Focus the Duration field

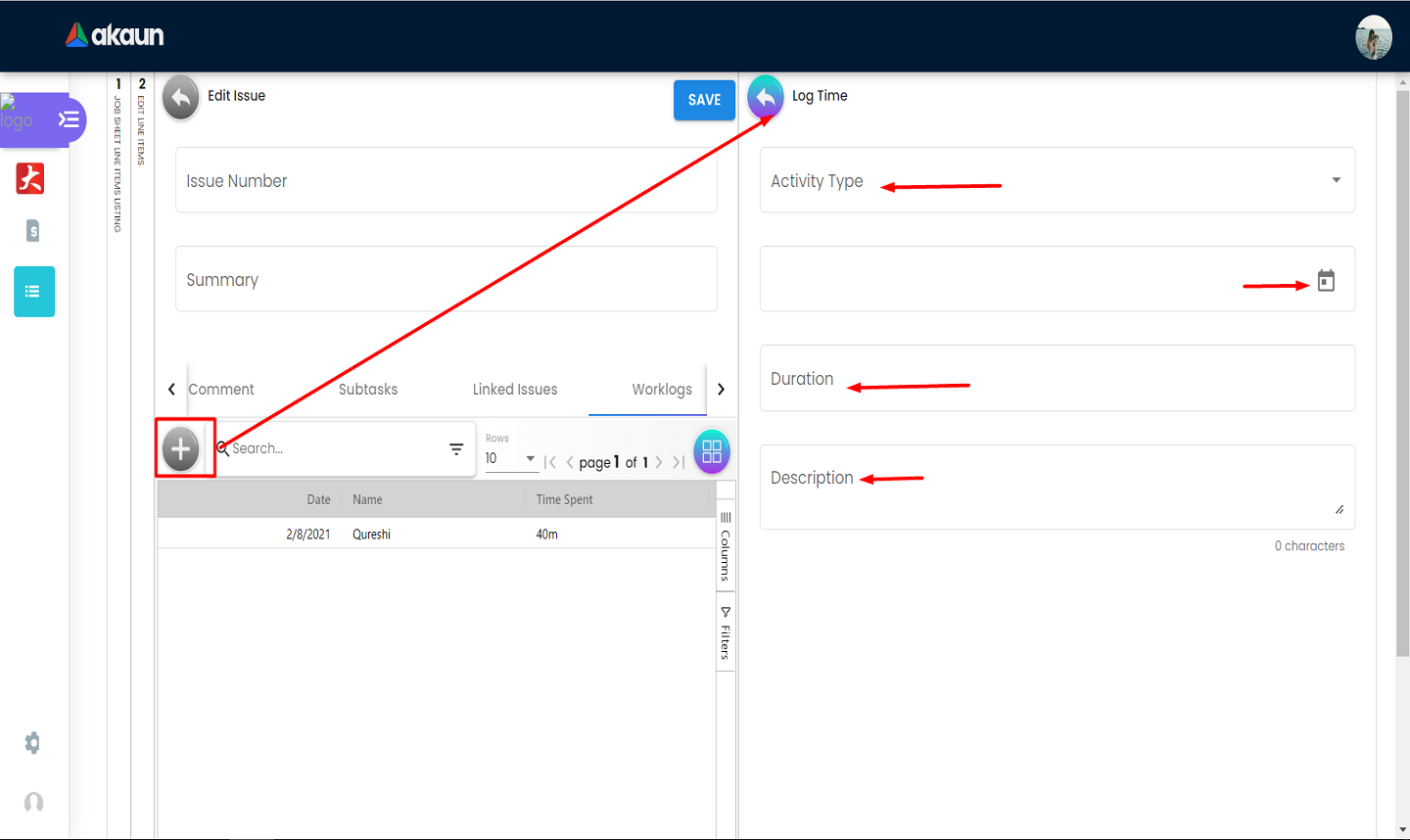coord(1057,378)
